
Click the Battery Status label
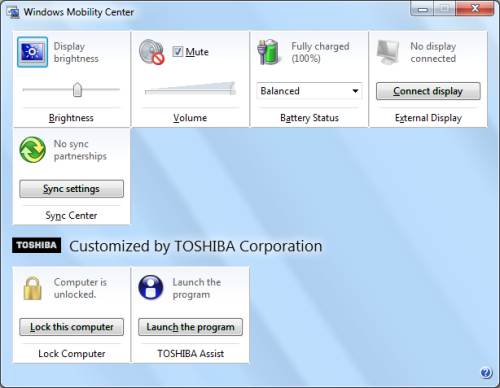pos(309,118)
